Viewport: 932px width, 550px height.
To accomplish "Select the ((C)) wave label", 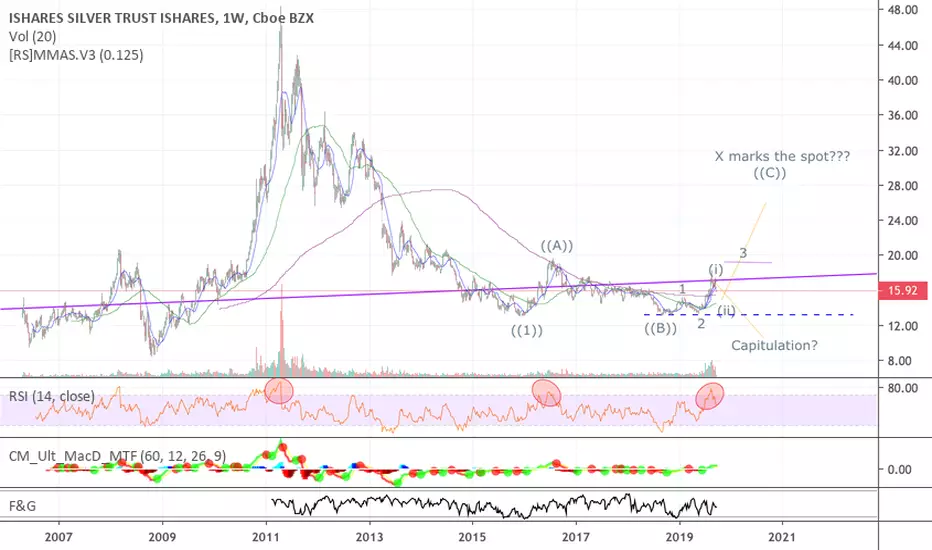I will (770, 173).
